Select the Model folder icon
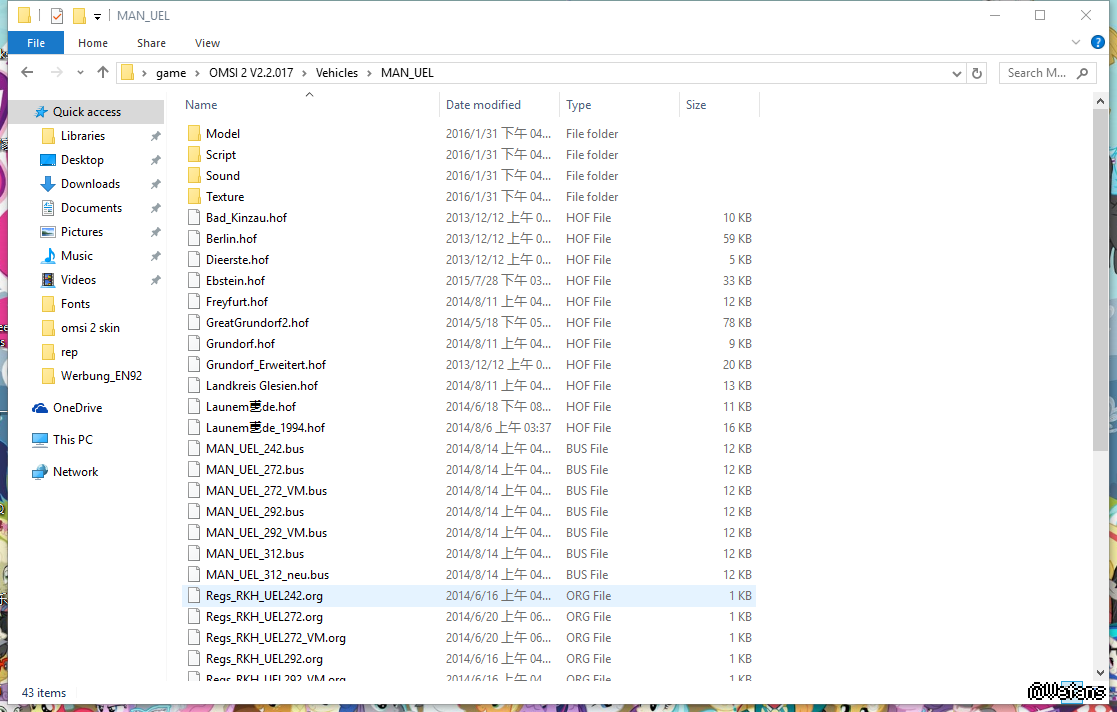Screen dimensions: 1117x712 194,133
